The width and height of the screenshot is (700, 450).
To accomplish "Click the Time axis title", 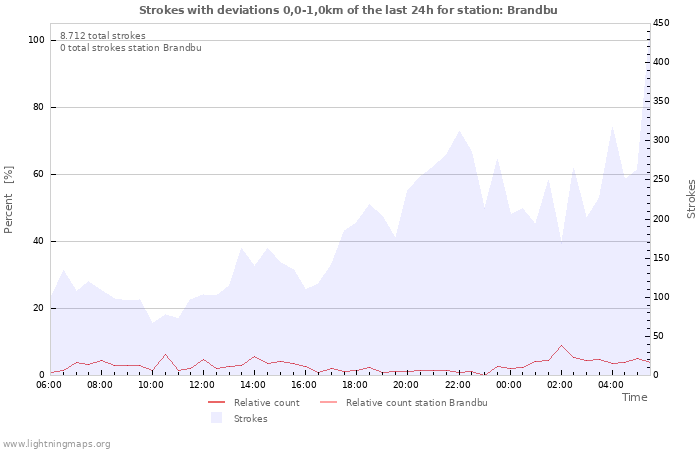I will click(x=634, y=397).
